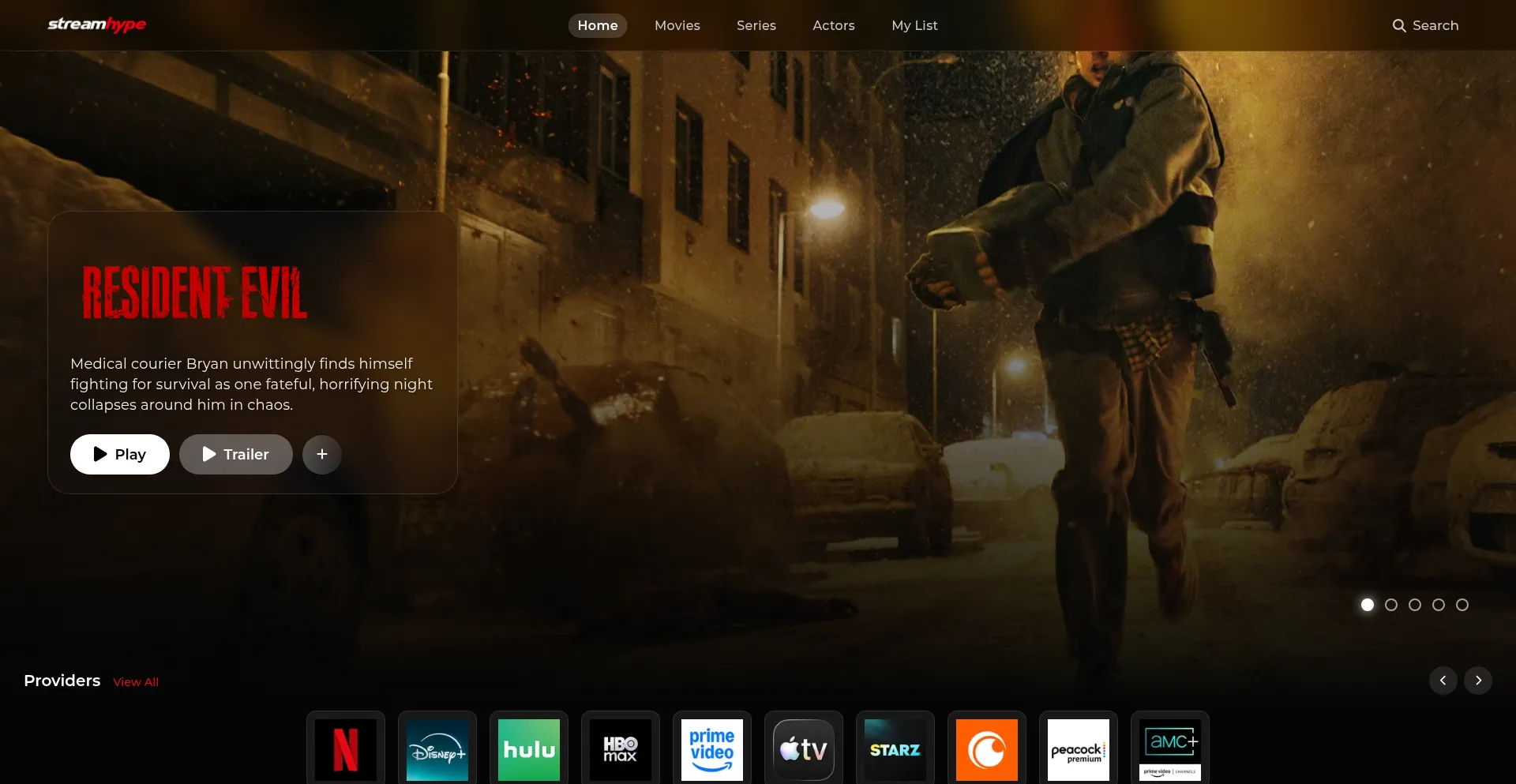
Task: Open the Series section
Action: click(756, 25)
